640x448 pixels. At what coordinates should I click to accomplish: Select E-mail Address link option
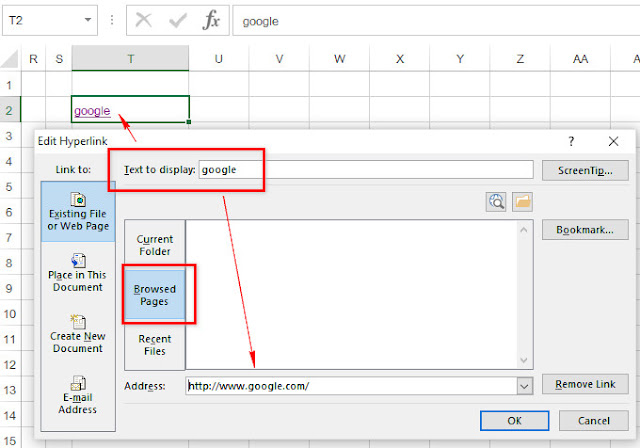click(78, 395)
